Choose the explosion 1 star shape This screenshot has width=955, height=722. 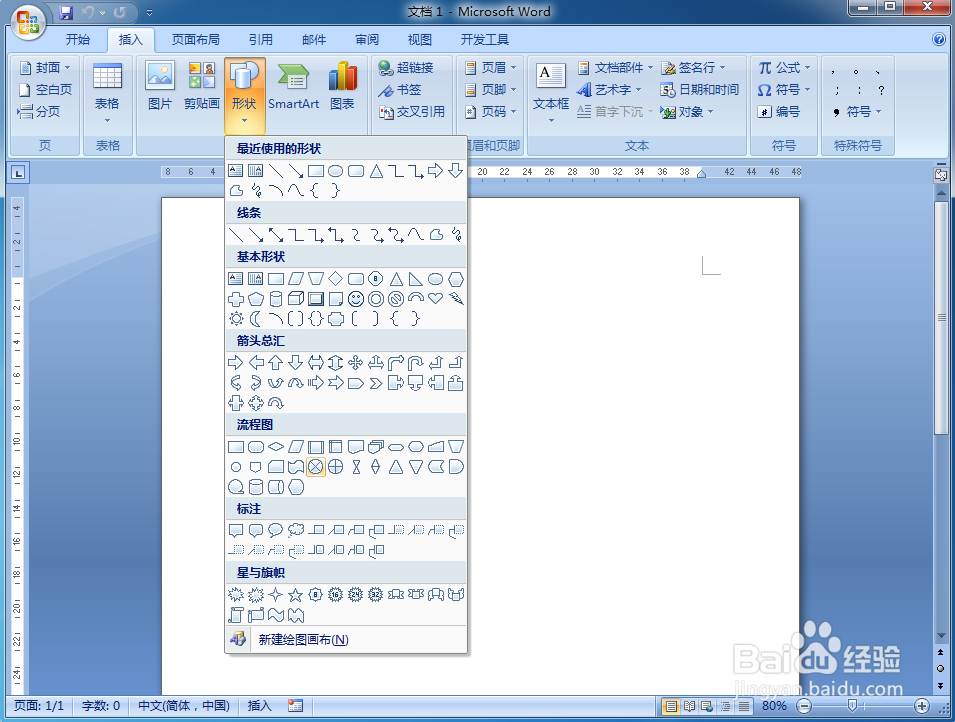click(x=236, y=595)
